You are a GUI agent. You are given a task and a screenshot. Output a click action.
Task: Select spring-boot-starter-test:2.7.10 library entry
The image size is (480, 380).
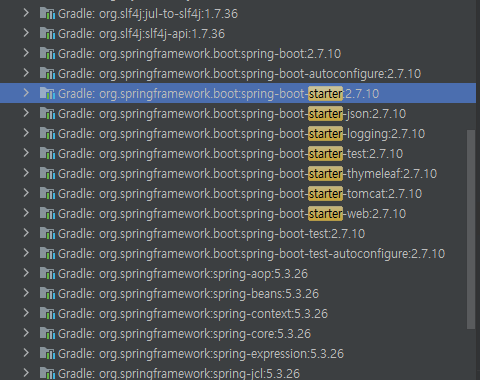click(238, 154)
